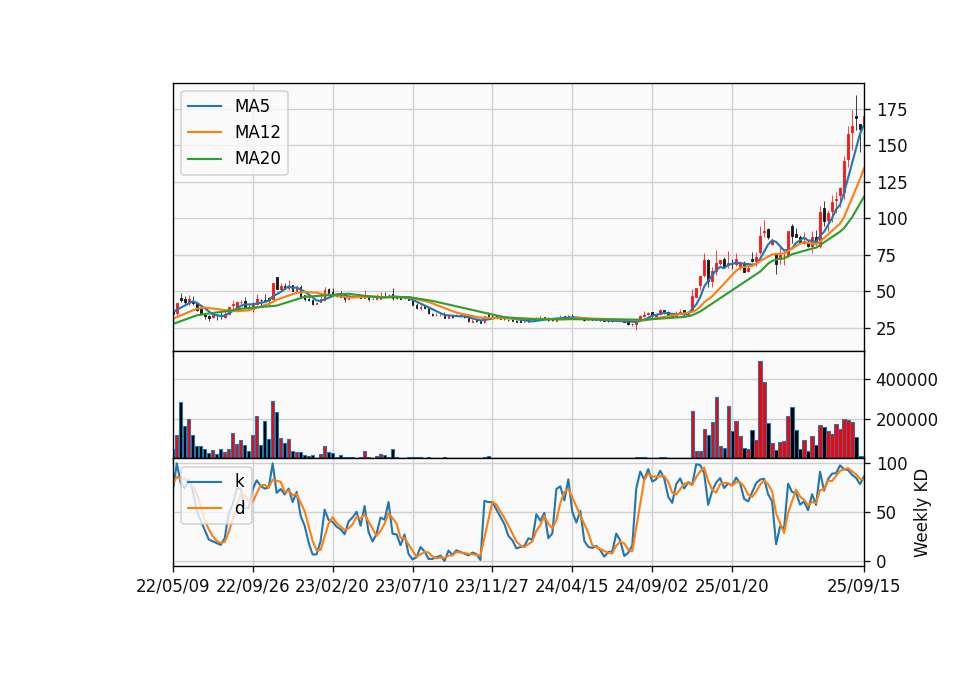Click the d legend label
The width and height of the screenshot is (960, 690).
pyautogui.click(x=239, y=508)
